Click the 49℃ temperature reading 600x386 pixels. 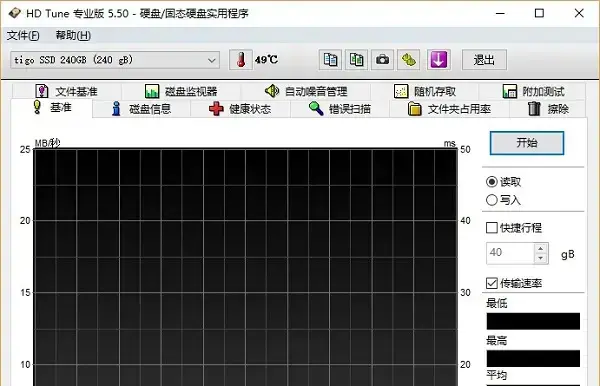tap(266, 60)
